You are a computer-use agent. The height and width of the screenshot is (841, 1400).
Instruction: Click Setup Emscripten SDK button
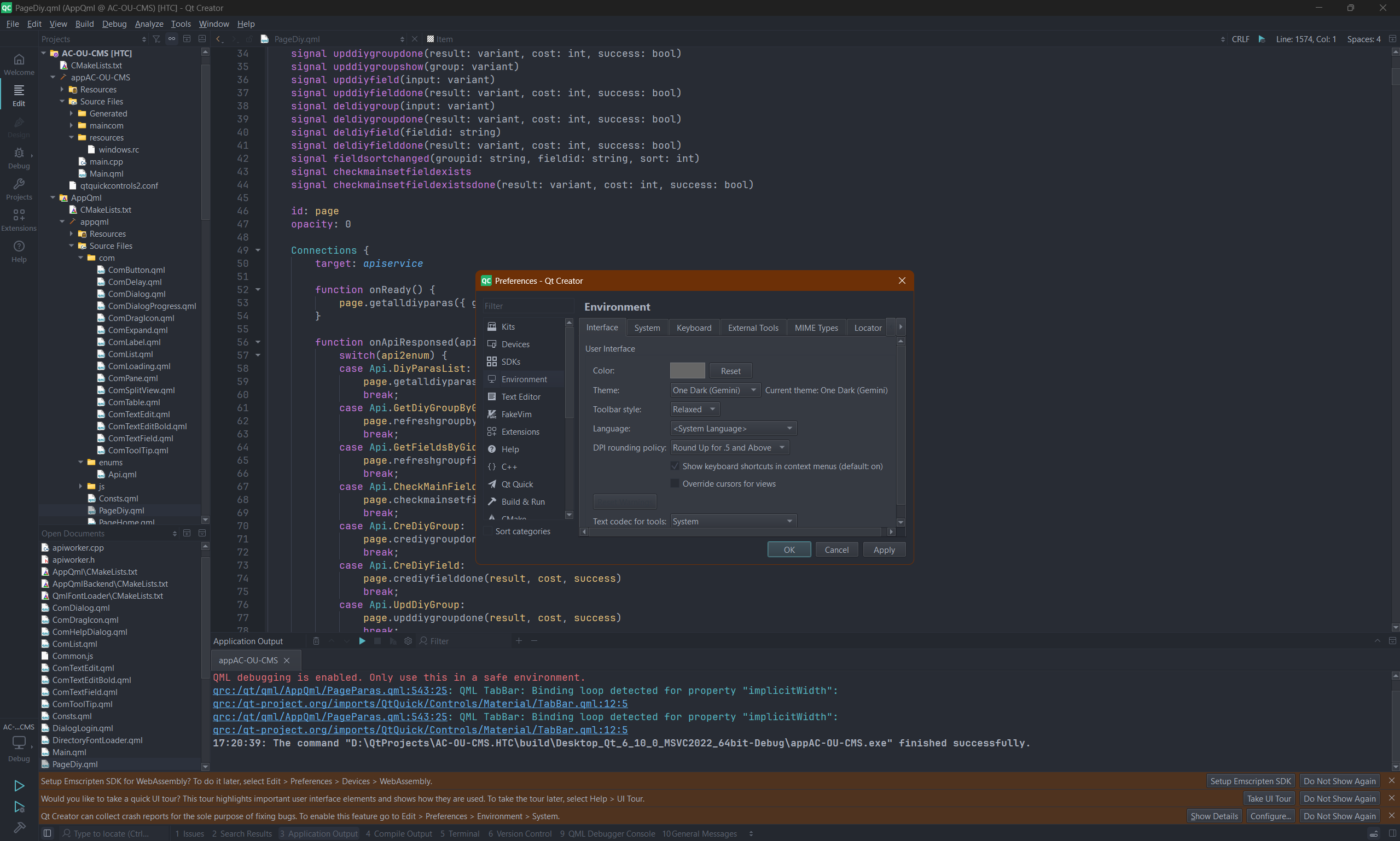[1250, 781]
